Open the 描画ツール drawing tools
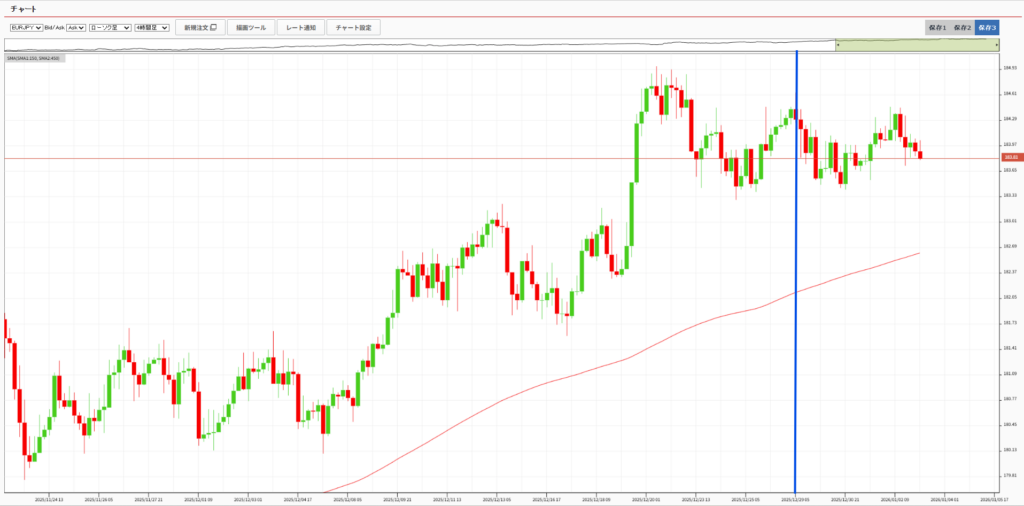Image resolution: width=1024 pixels, height=506 pixels. tap(250, 28)
